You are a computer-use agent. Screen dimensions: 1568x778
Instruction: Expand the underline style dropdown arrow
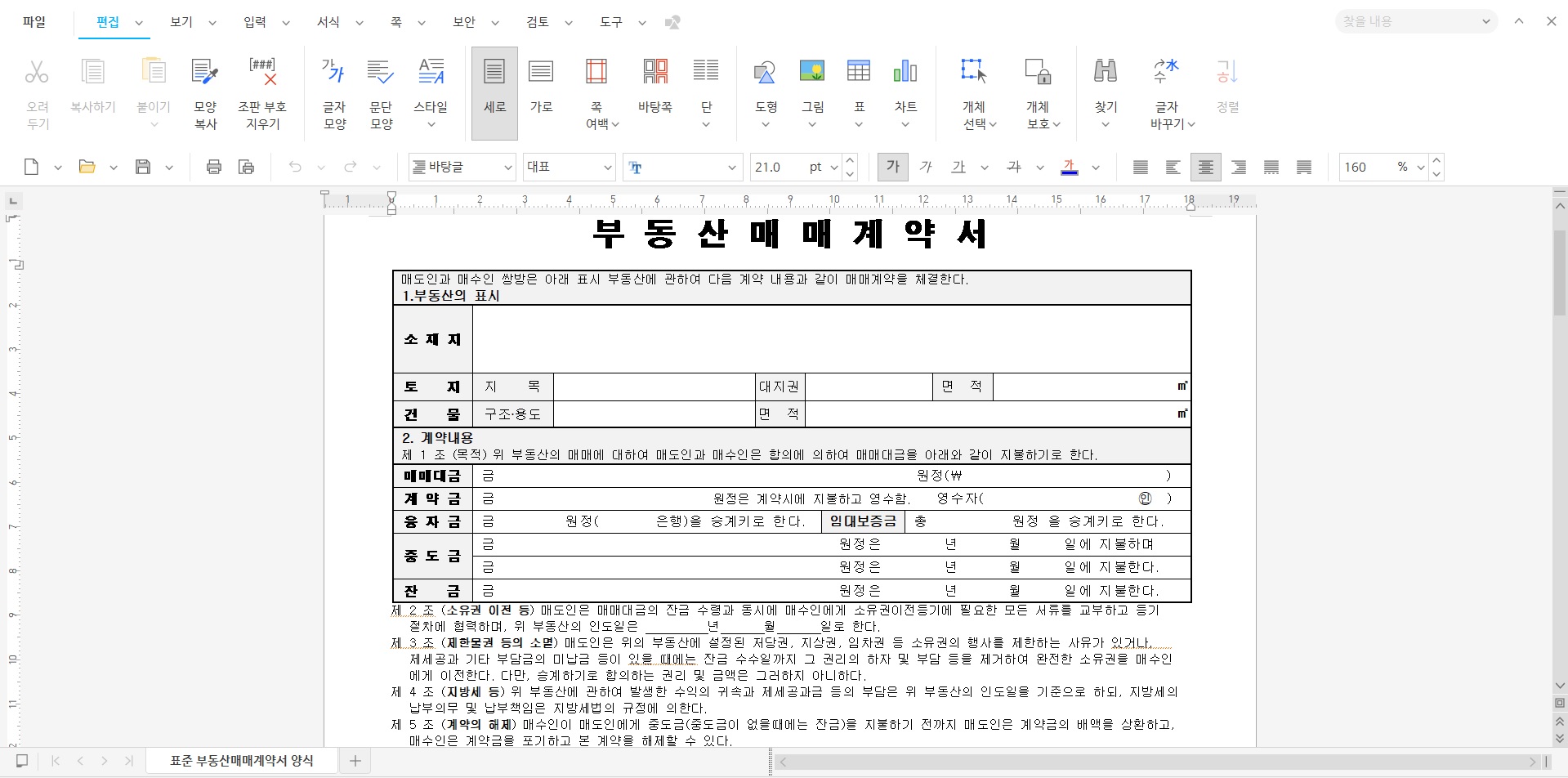tap(985, 168)
